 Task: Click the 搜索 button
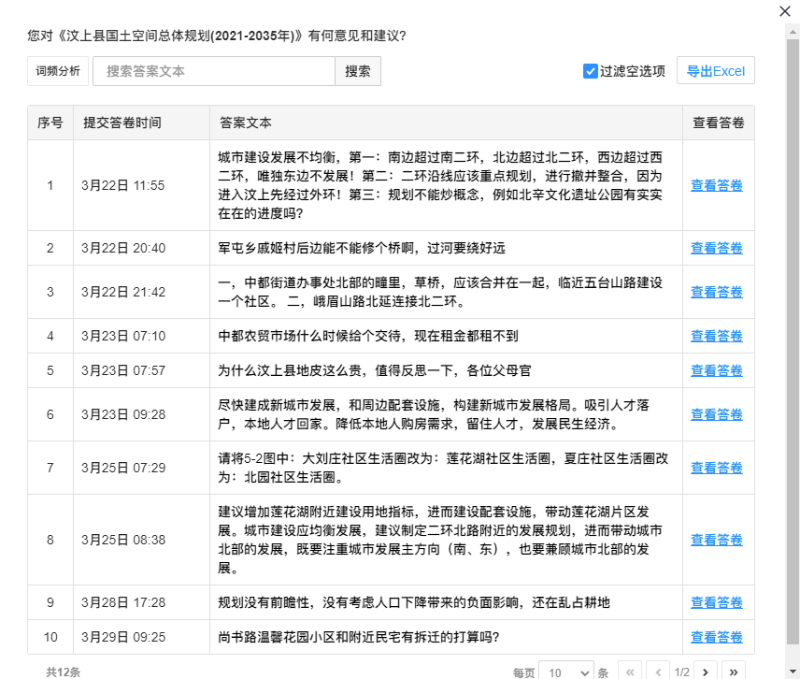point(357,71)
